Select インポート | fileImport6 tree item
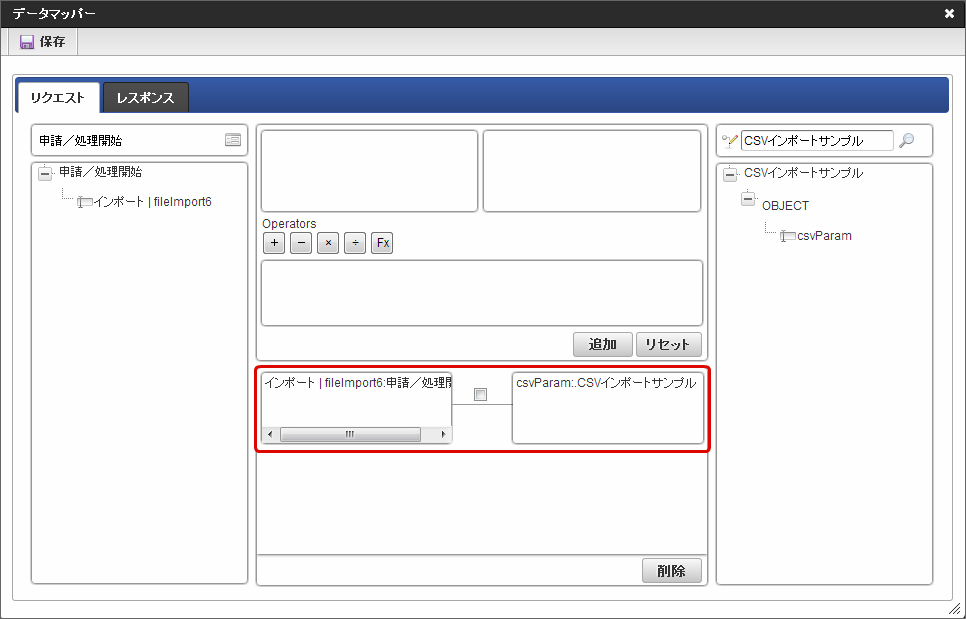Viewport: 966px width, 619px height. [153, 202]
